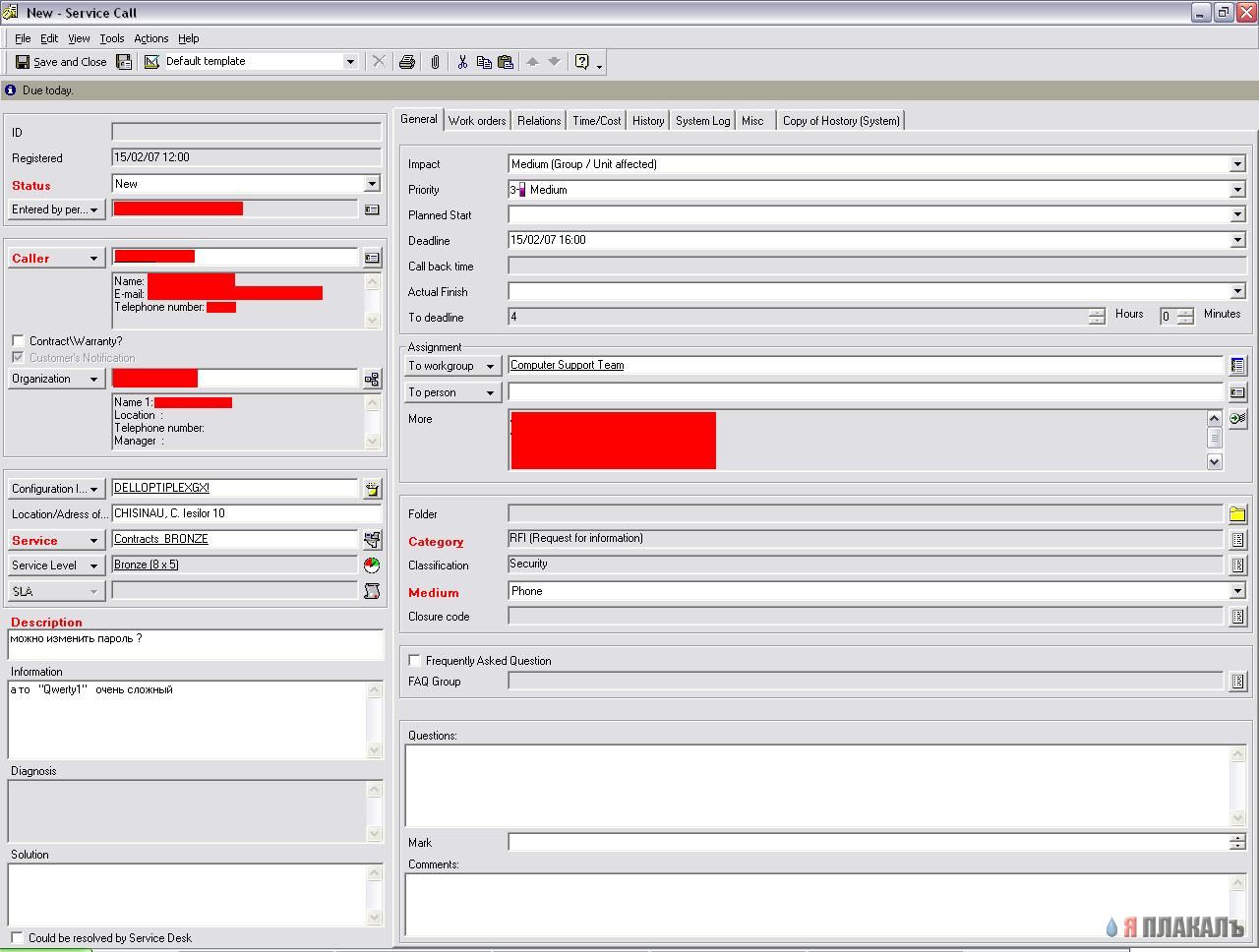This screenshot has height=952, width=1259.
Task: Click the Cut scissors icon
Action: coord(462,62)
